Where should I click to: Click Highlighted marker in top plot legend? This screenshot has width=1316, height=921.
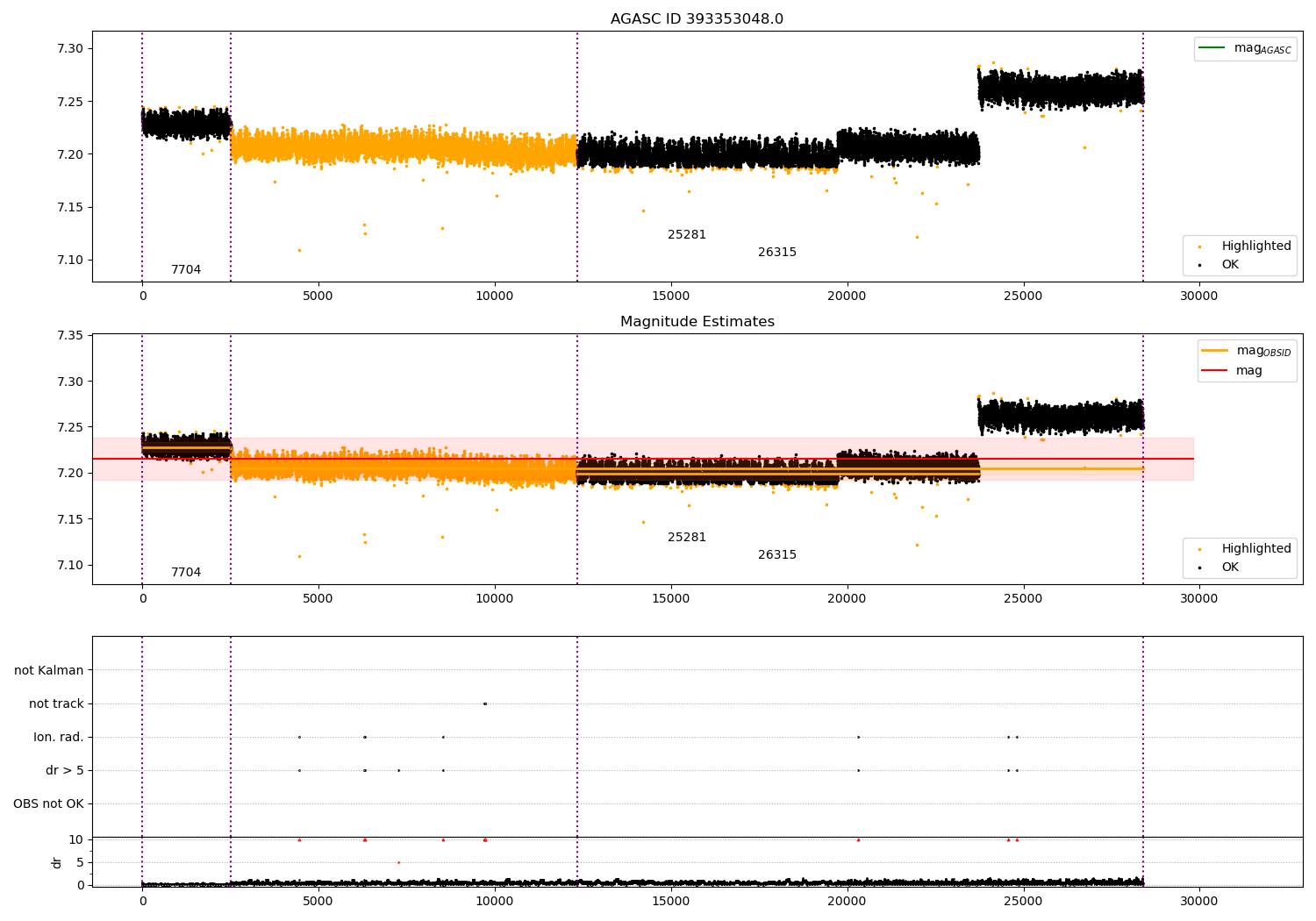tap(1199, 246)
